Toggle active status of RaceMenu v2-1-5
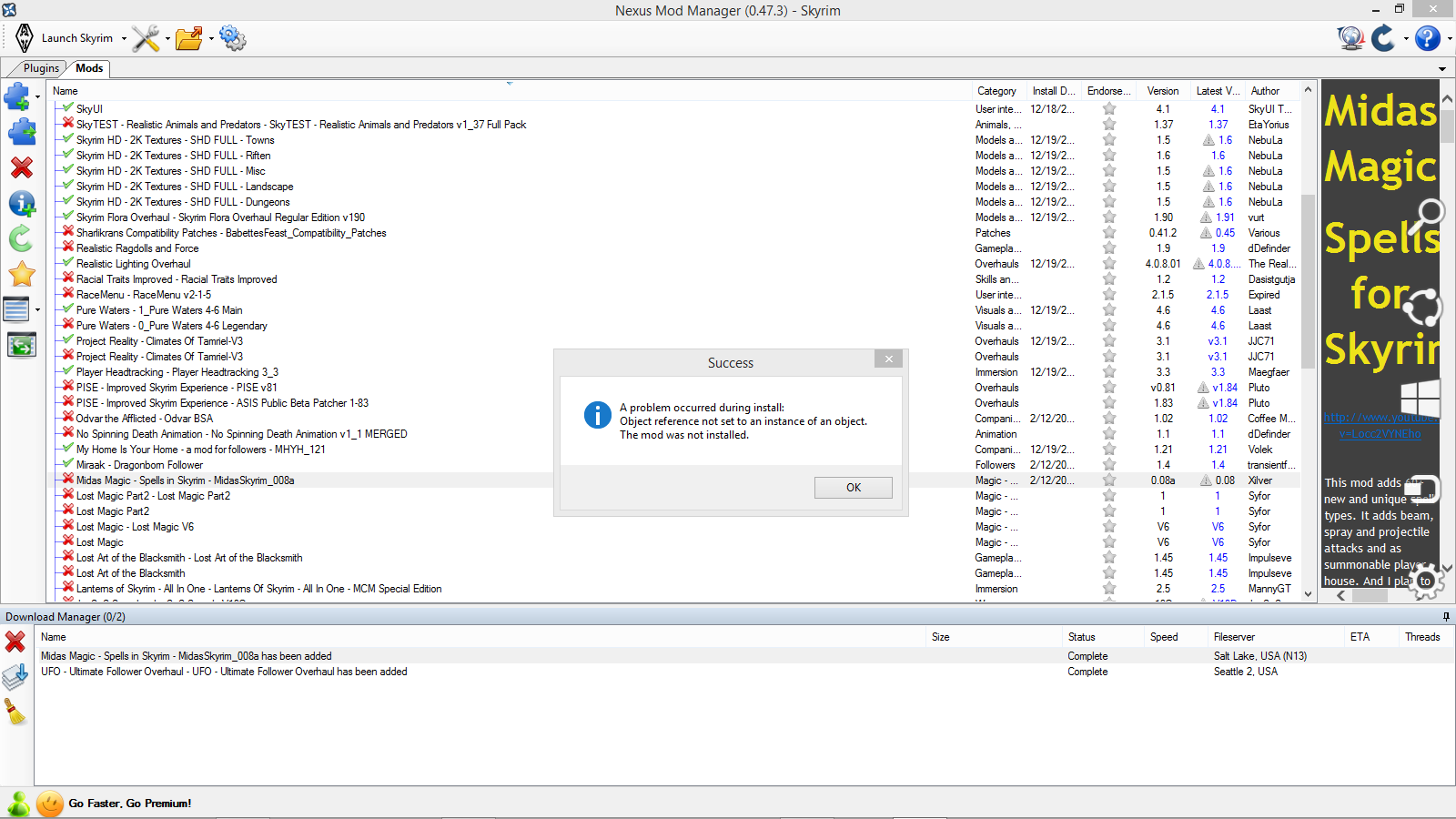This screenshot has width=1456, height=819. [x=67, y=294]
